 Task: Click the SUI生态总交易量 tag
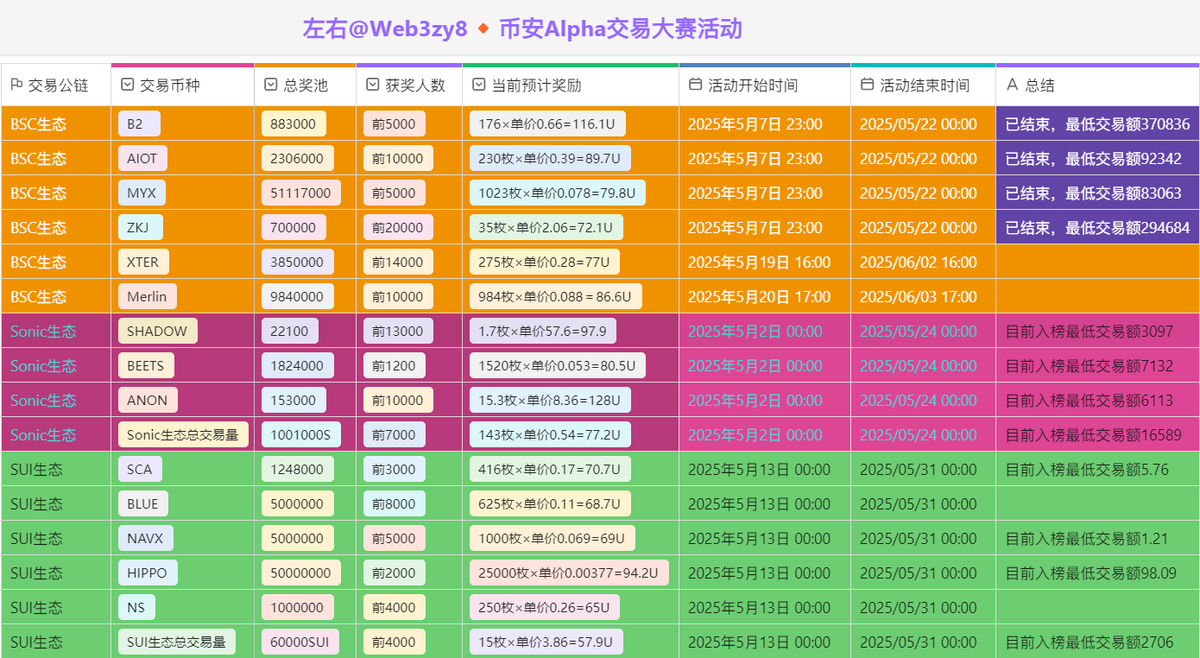tap(177, 642)
